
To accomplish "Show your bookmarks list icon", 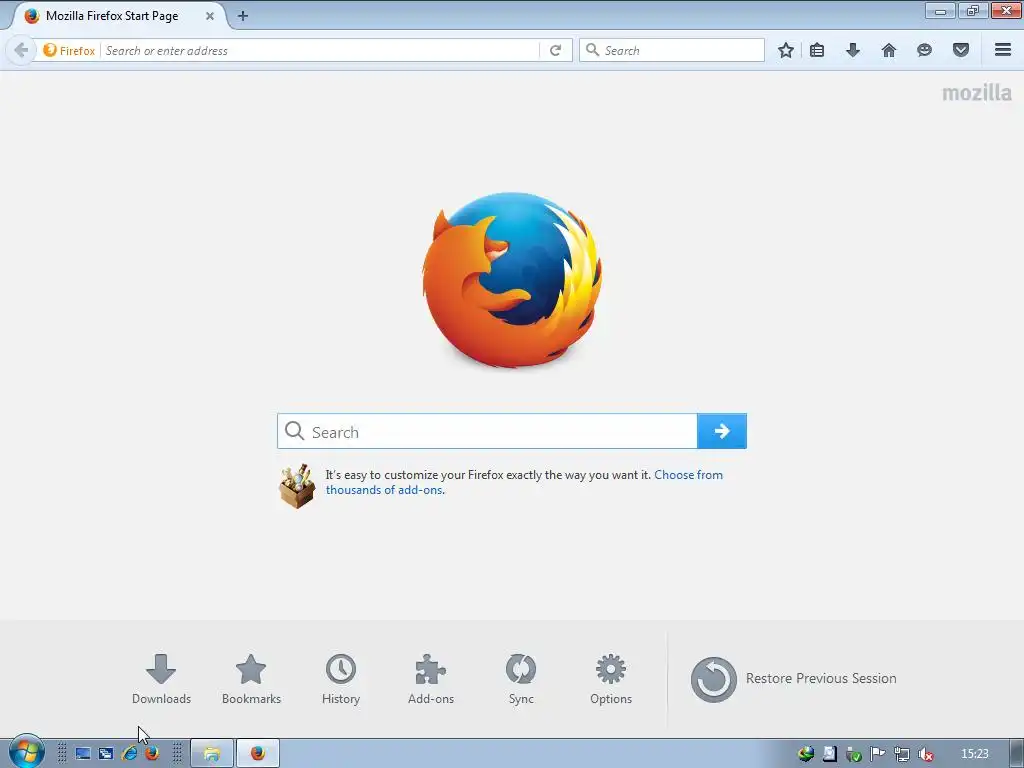I will coord(817,50).
